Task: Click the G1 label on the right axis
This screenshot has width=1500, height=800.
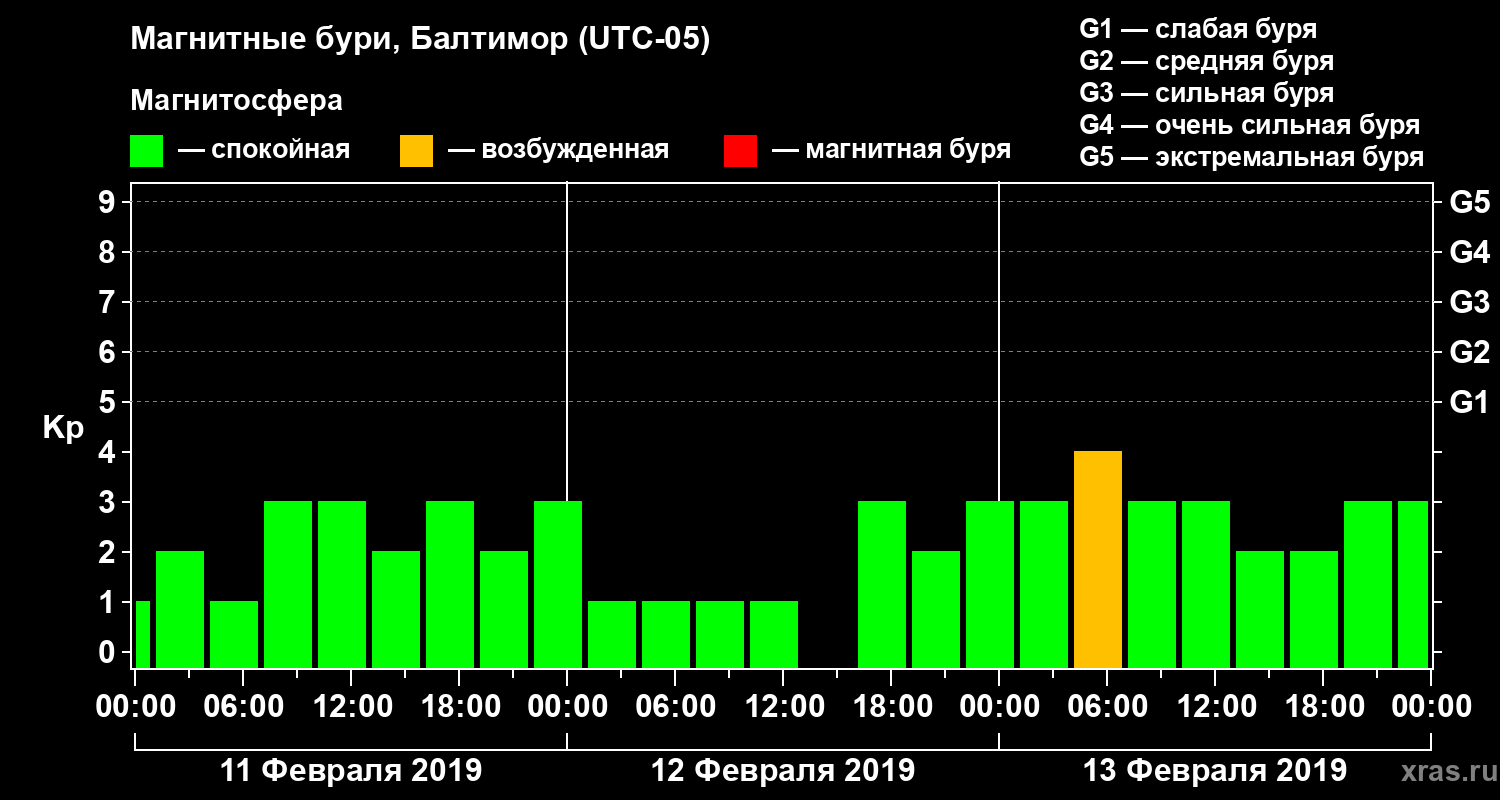Action: 1469,402
